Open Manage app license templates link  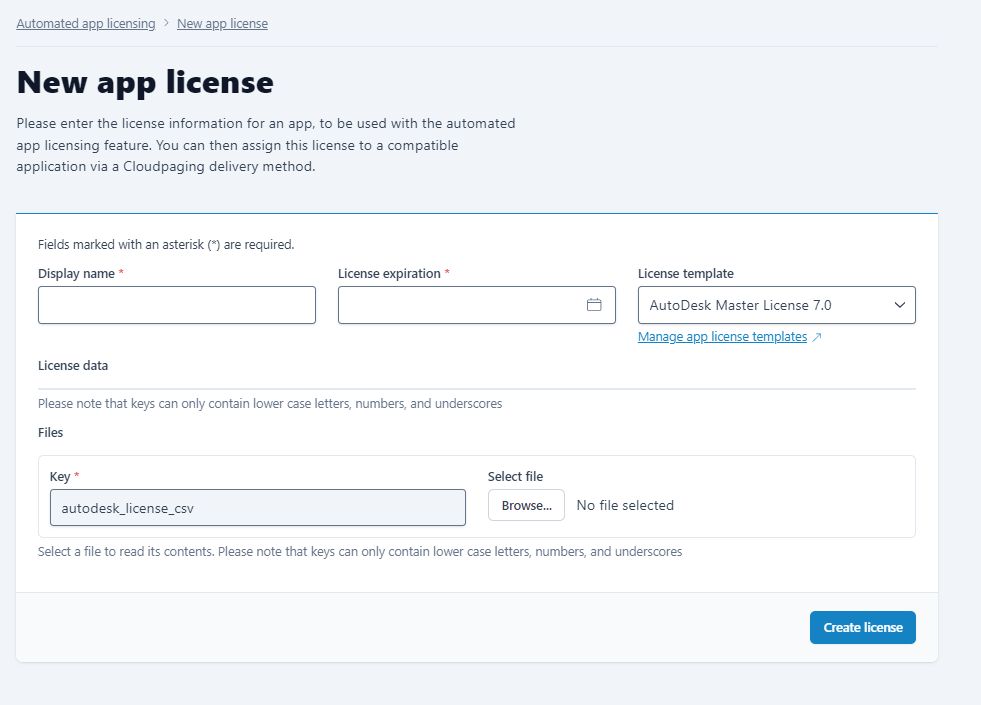click(x=722, y=337)
